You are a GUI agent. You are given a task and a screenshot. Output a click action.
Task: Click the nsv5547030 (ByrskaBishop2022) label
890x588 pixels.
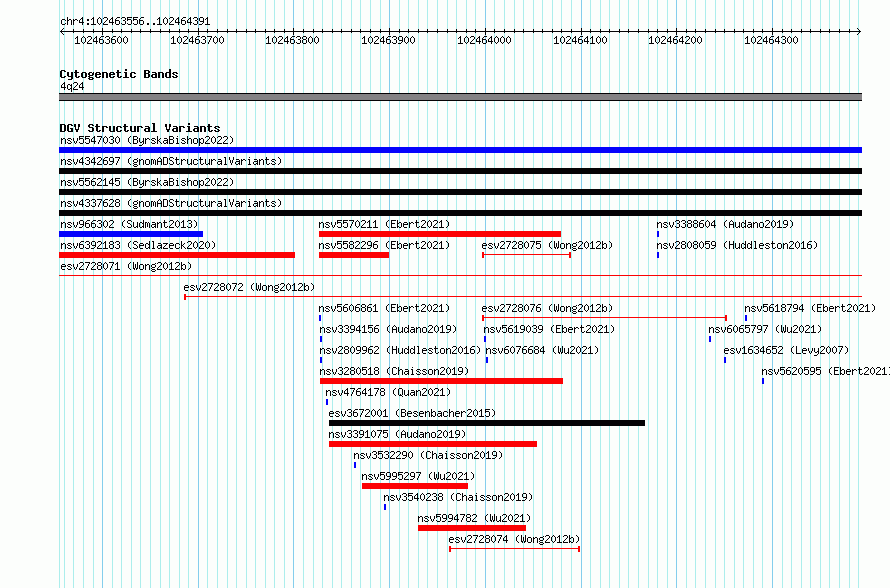coord(147,140)
